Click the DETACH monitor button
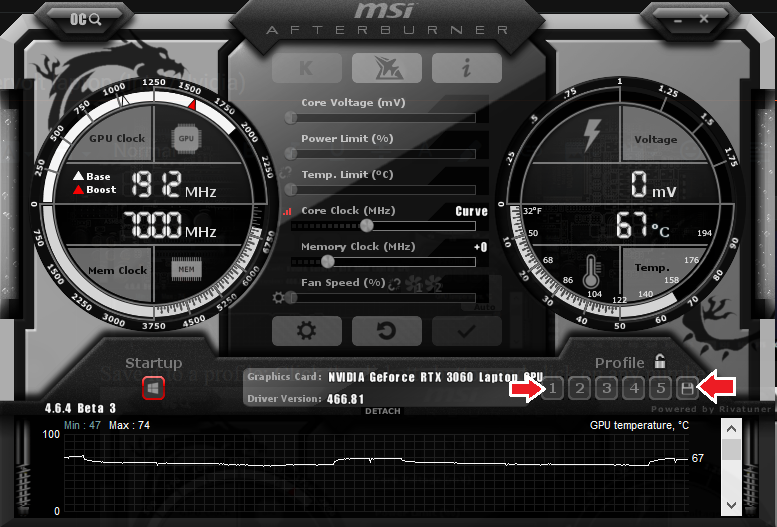This screenshot has width=777, height=527. 383,411
